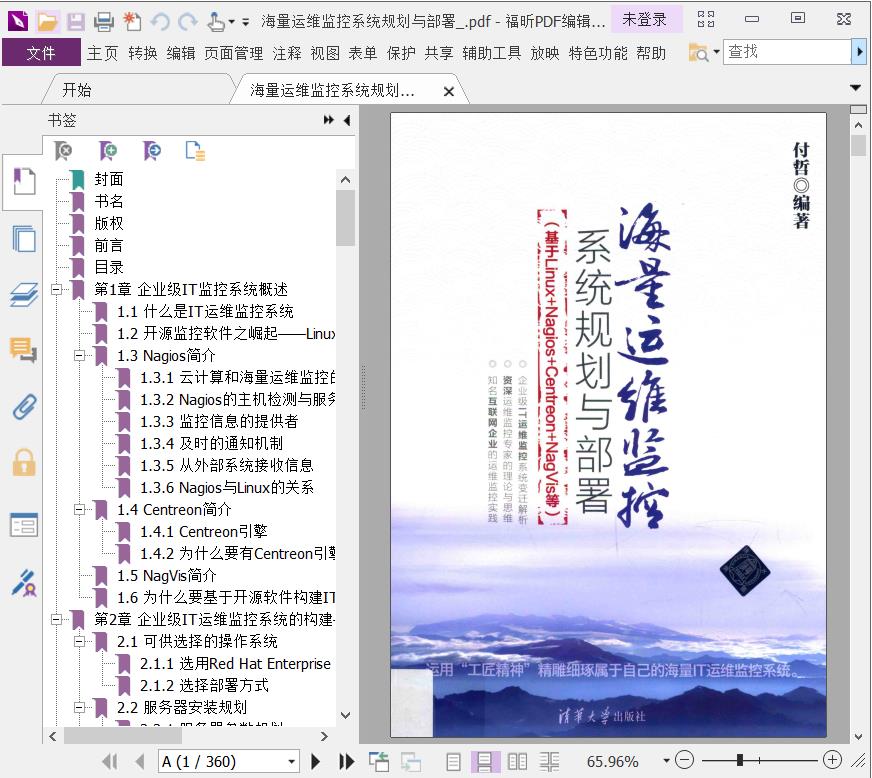The width and height of the screenshot is (872, 778).
Task: Open the ribbon display options icon
Action: click(x=706, y=19)
